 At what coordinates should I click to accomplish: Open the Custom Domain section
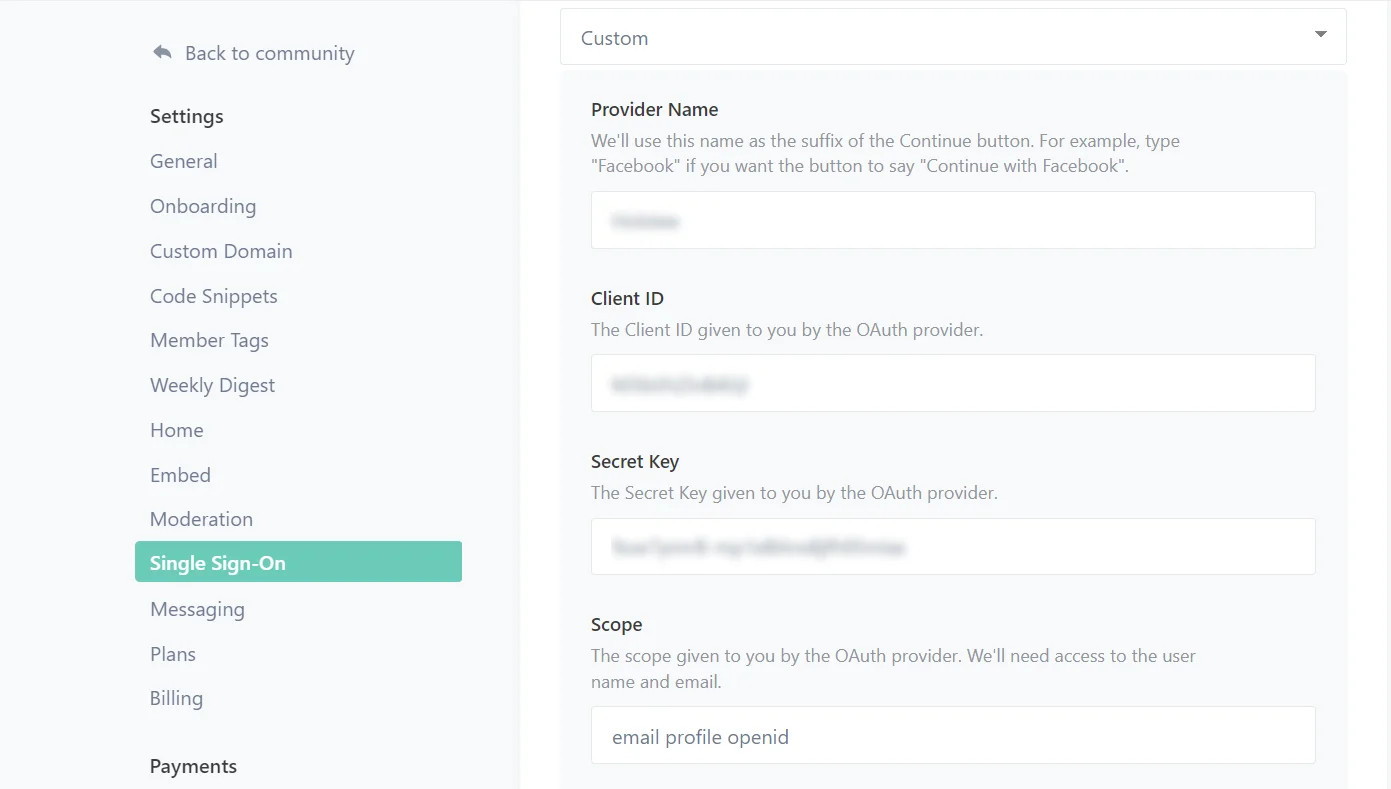[x=221, y=251]
